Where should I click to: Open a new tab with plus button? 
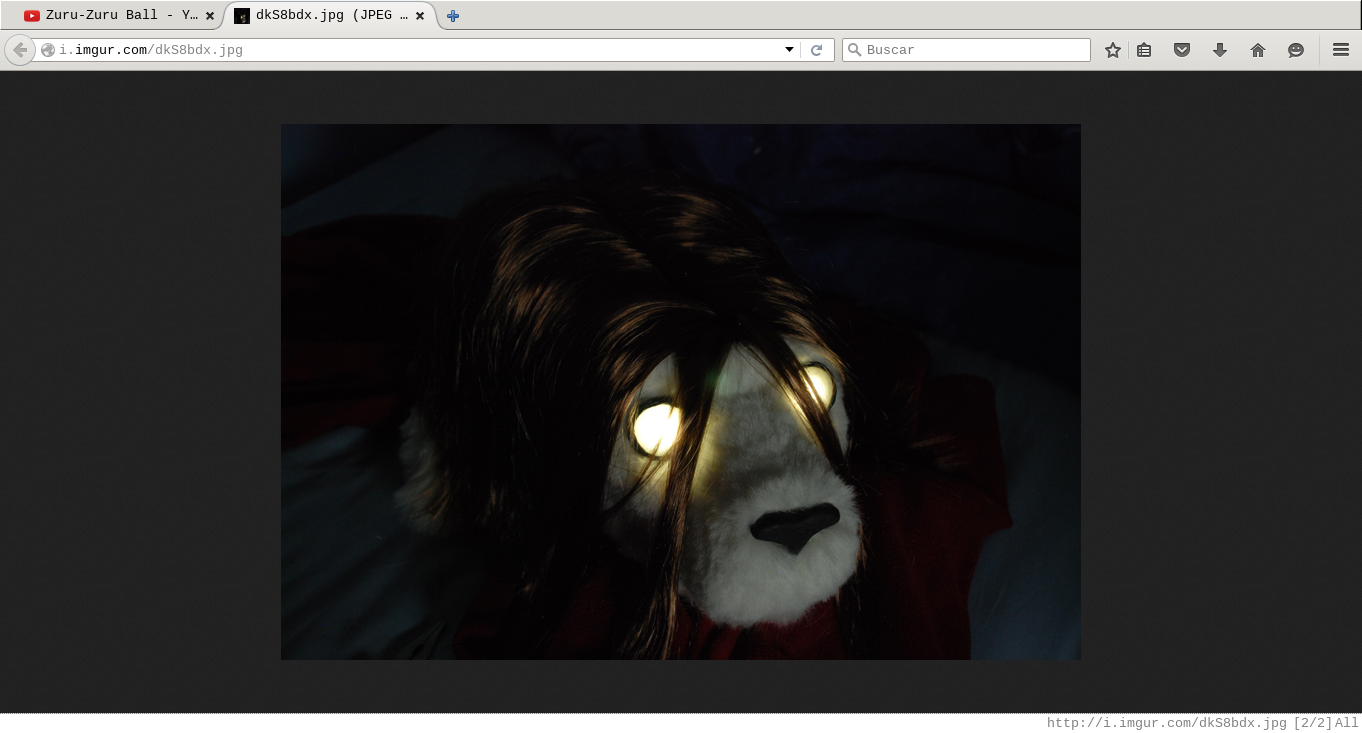pos(453,16)
